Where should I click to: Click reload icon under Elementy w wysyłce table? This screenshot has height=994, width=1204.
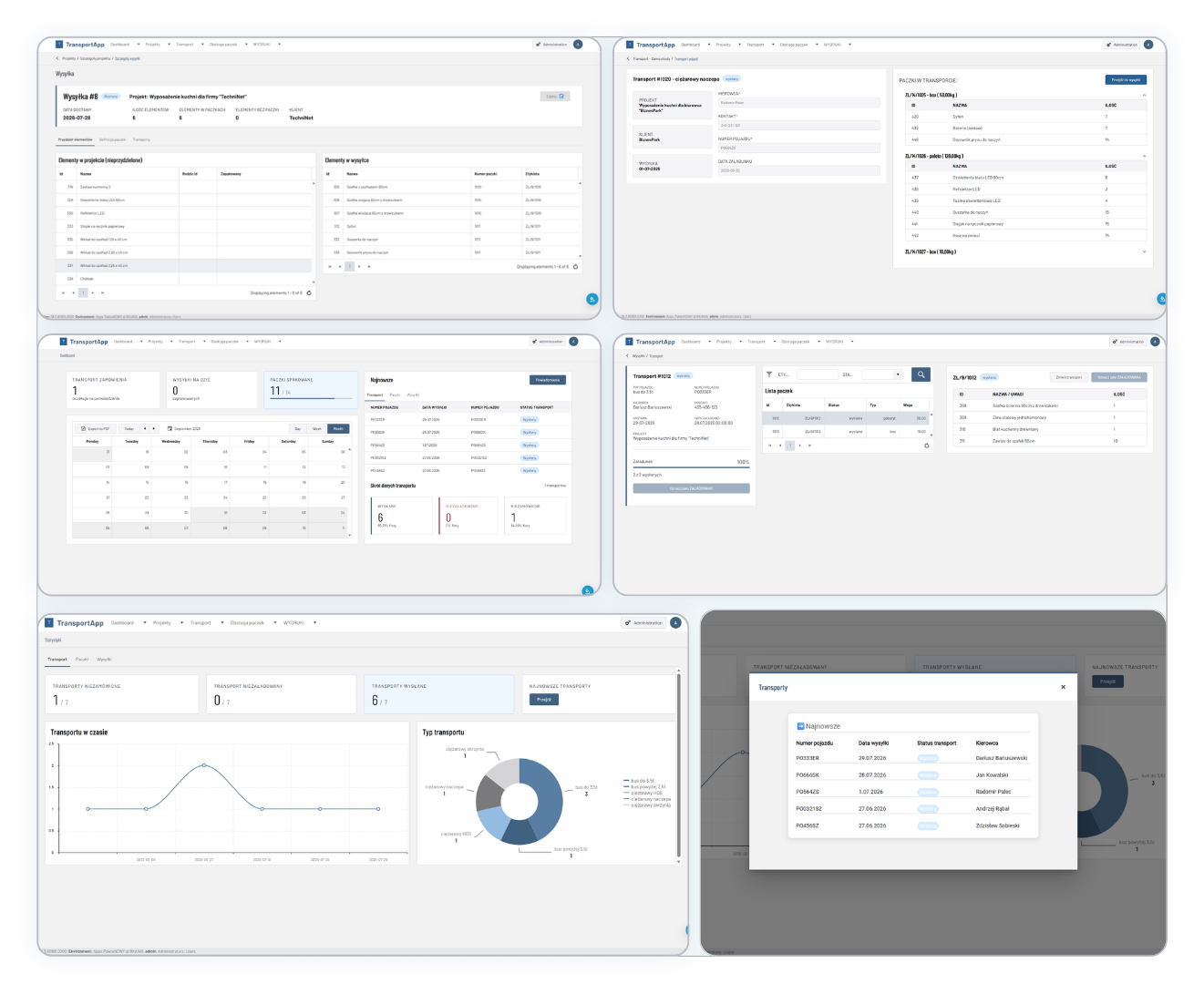click(577, 267)
